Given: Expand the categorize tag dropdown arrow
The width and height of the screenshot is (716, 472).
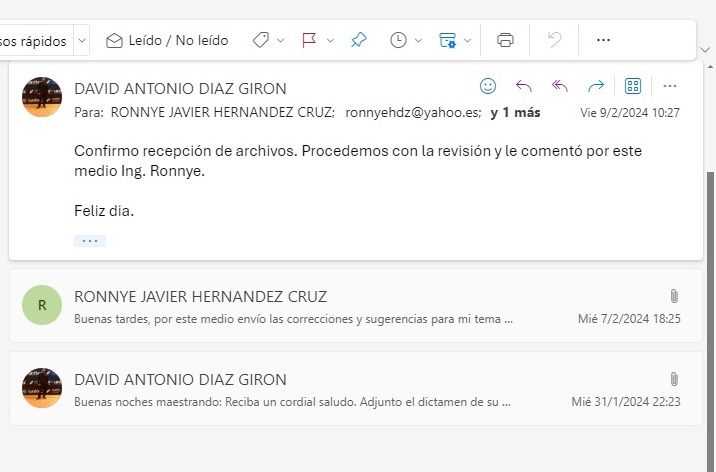Looking at the screenshot, I should [280, 41].
